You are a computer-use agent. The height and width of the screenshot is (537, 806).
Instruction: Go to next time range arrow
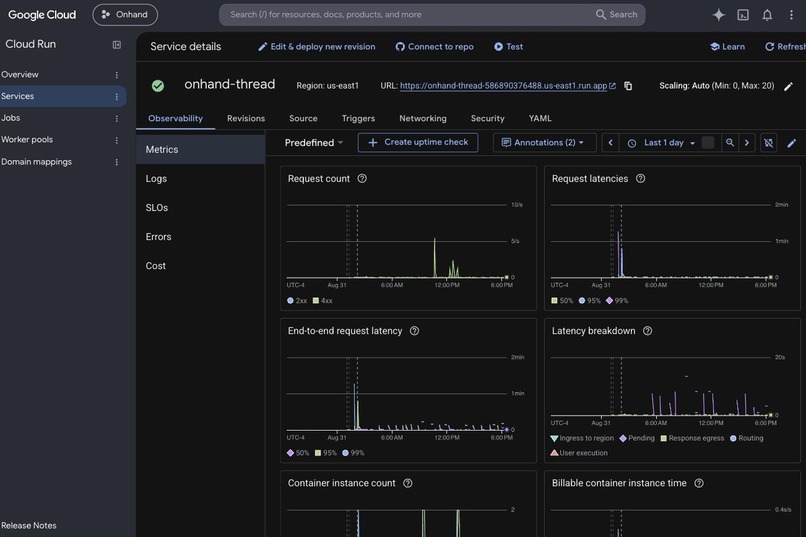point(747,143)
